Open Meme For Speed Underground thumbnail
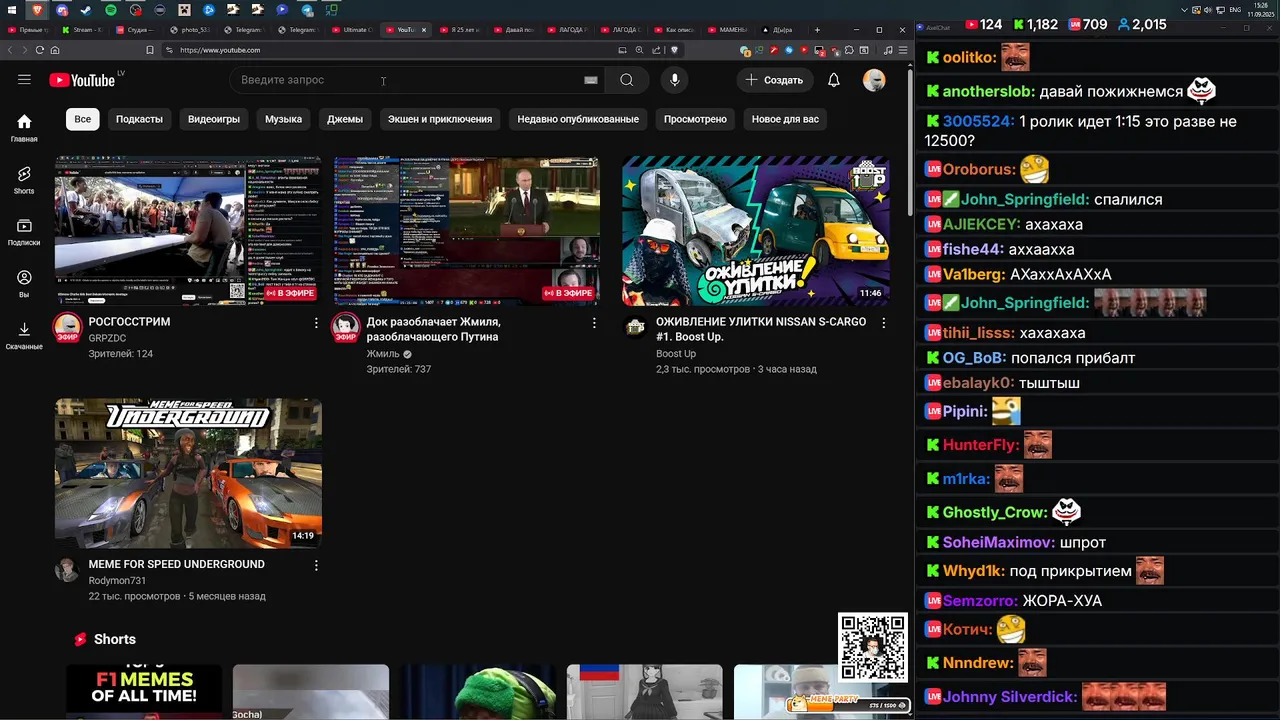The width and height of the screenshot is (1280, 720). pyautogui.click(x=188, y=473)
